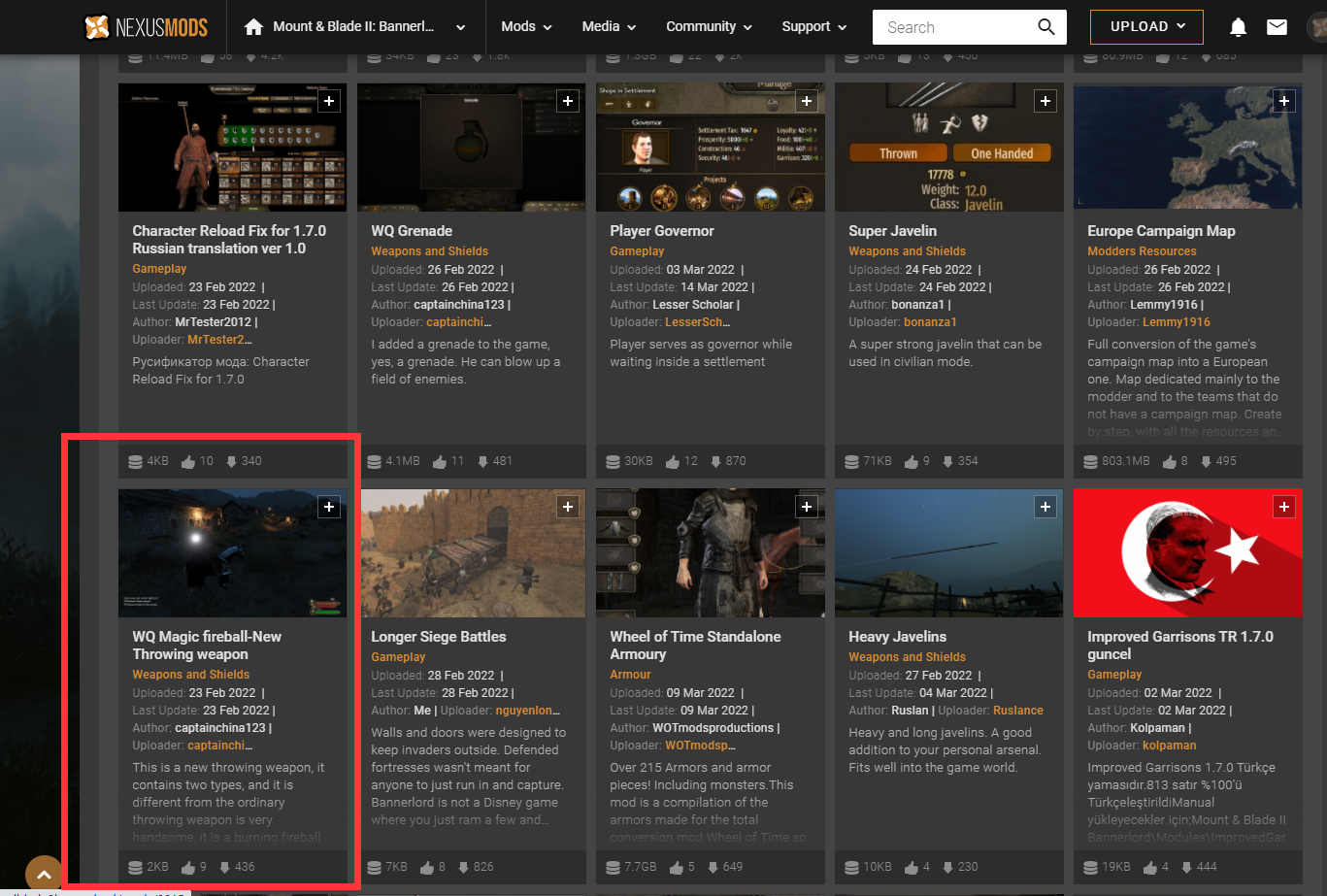Click plus icon on Heavy Javelins thumbnail
Screen dimensions: 1327x896
(x=1045, y=507)
